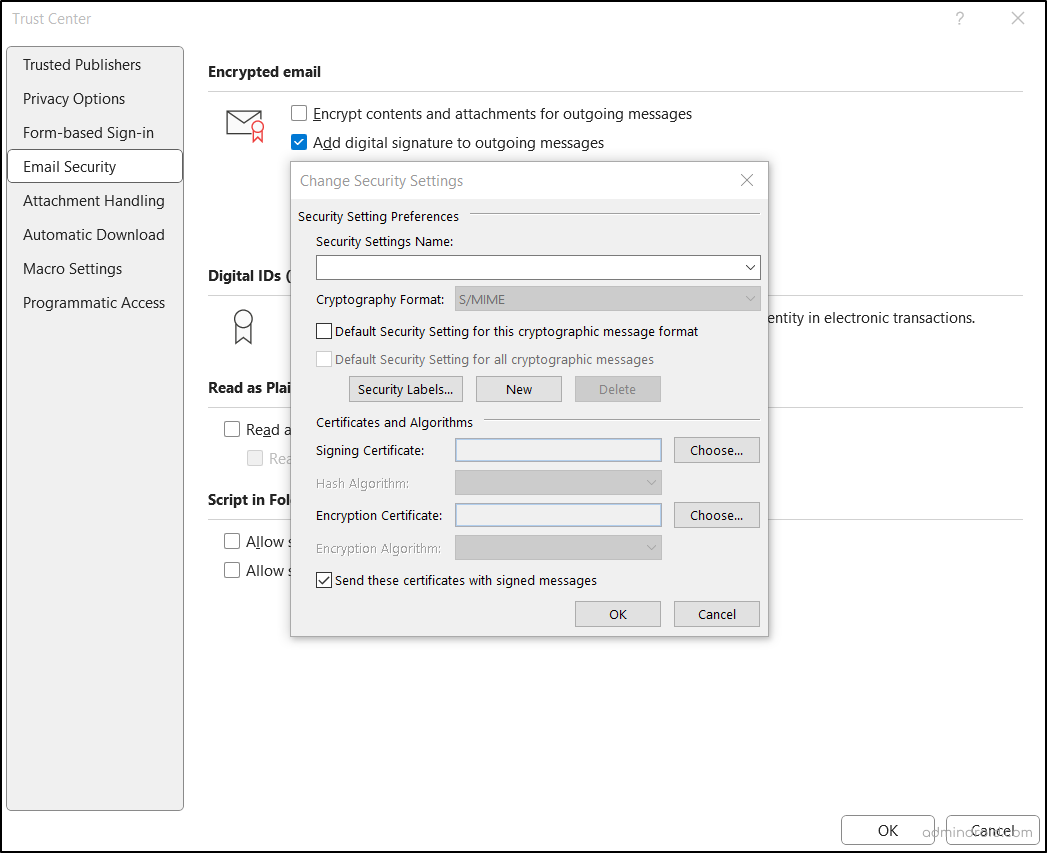The height and width of the screenshot is (853, 1047).
Task: Select Attachment Handling in the sidebar
Action: [93, 200]
